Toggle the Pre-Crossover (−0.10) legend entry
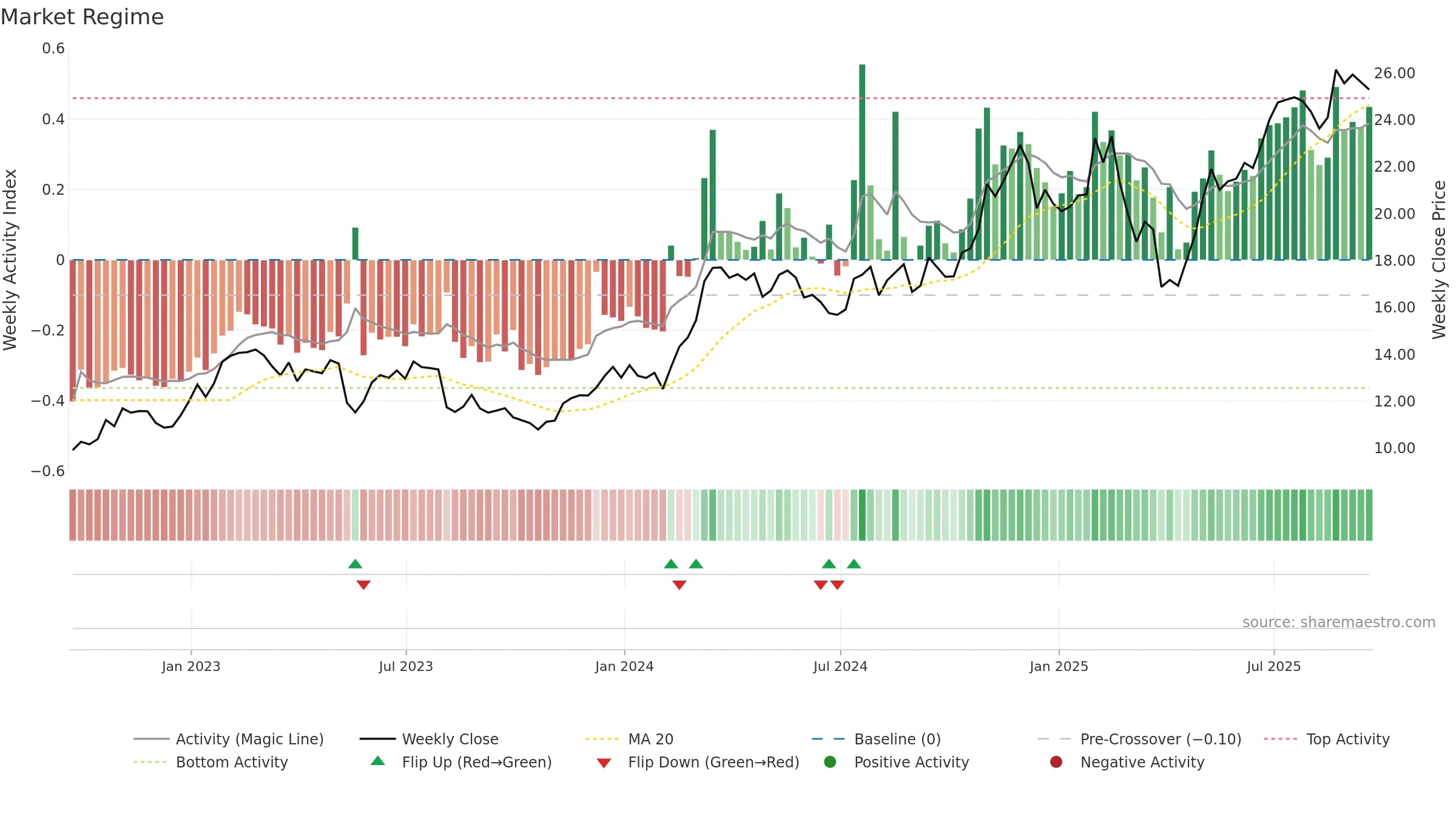This screenshot has height=819, width=1456. tap(1139, 739)
